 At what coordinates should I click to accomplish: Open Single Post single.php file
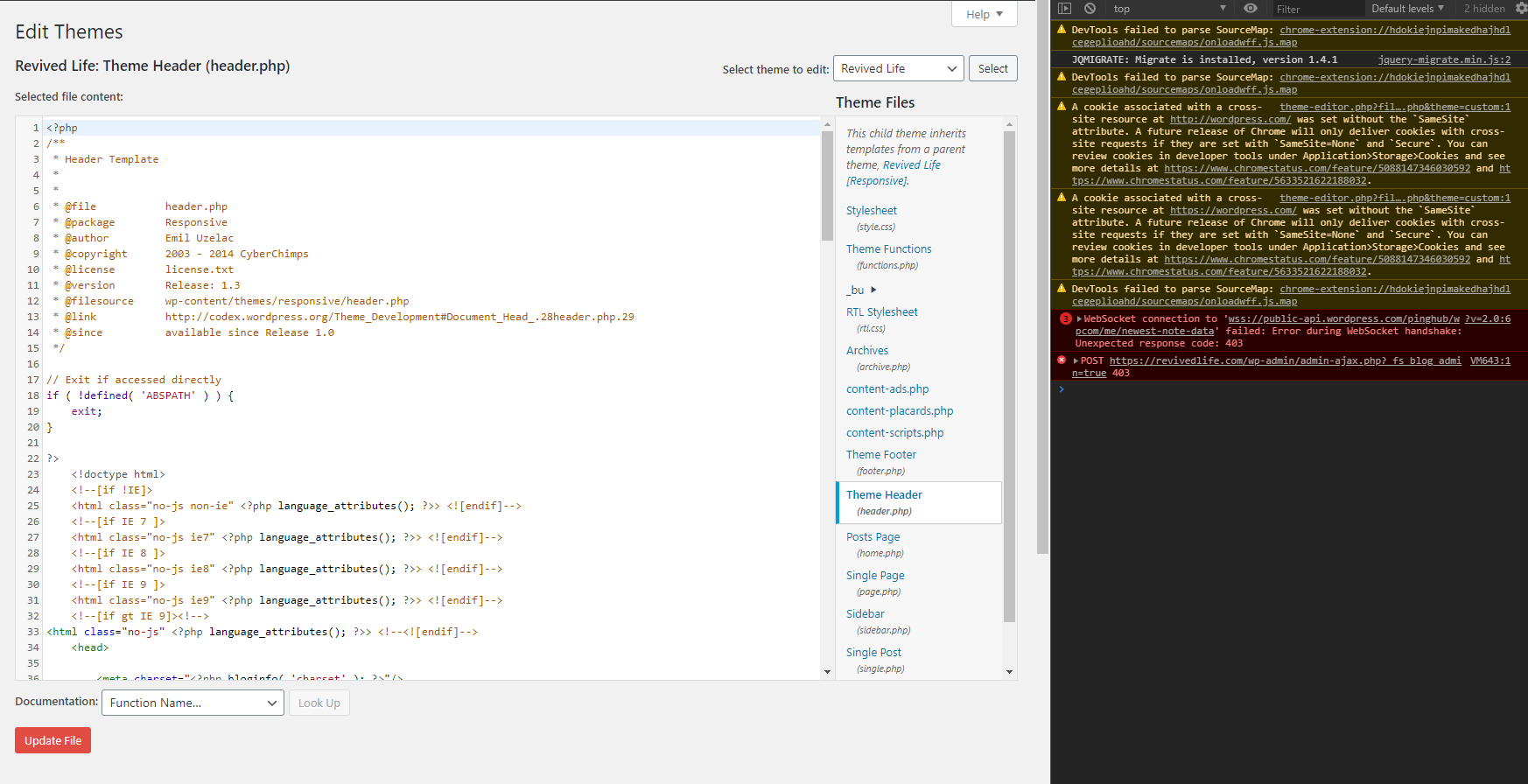tap(873, 653)
